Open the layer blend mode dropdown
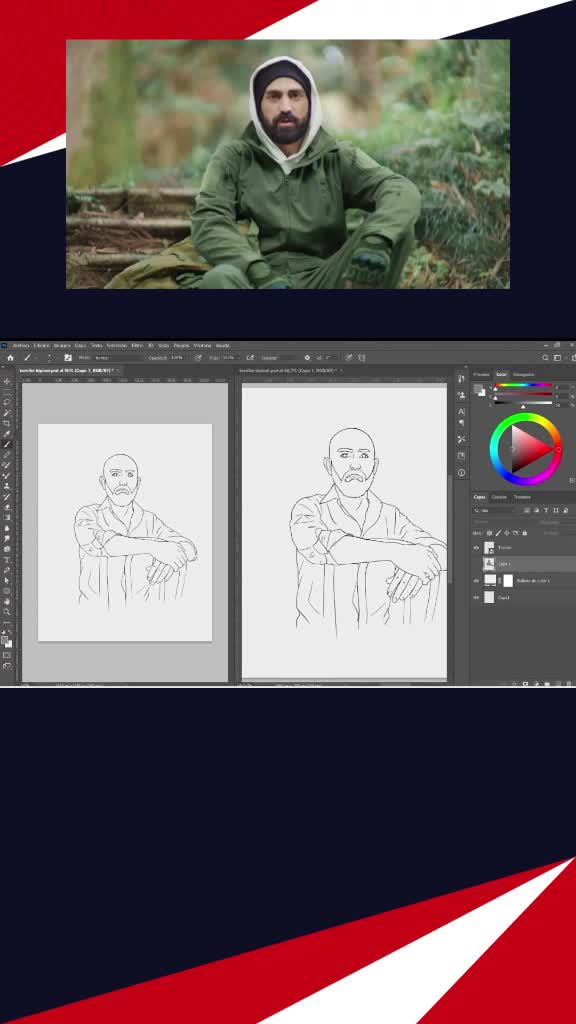Screen dimensions: 576x1024 click(500, 522)
